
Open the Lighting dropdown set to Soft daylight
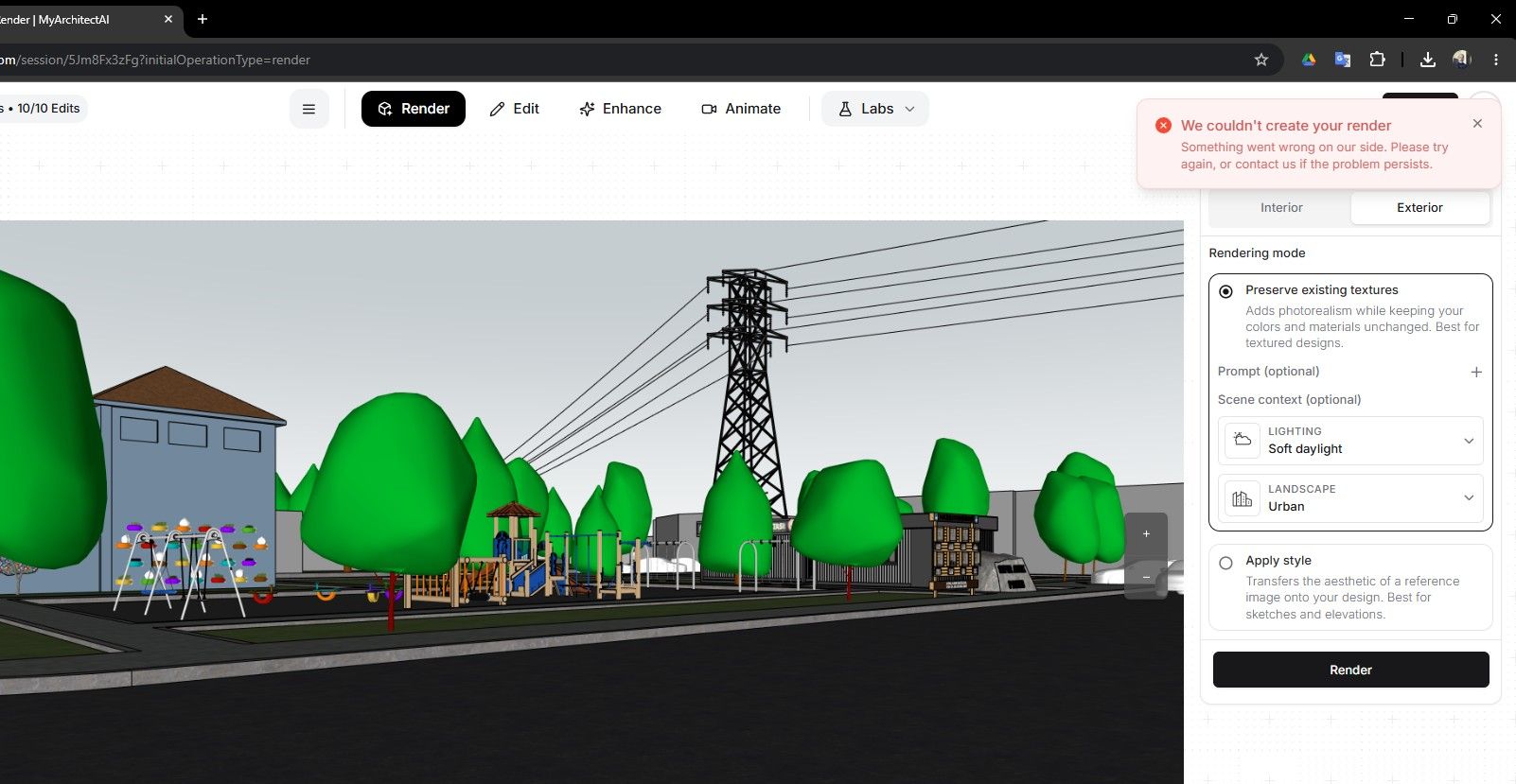pyautogui.click(x=1350, y=441)
